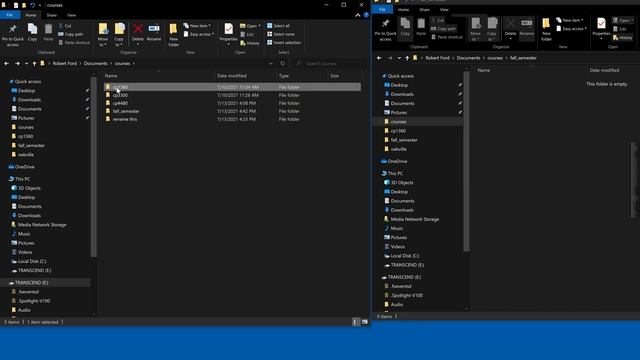The width and height of the screenshot is (640, 360).
Task: Open File tab in fall_semester window
Action: [x=382, y=9]
